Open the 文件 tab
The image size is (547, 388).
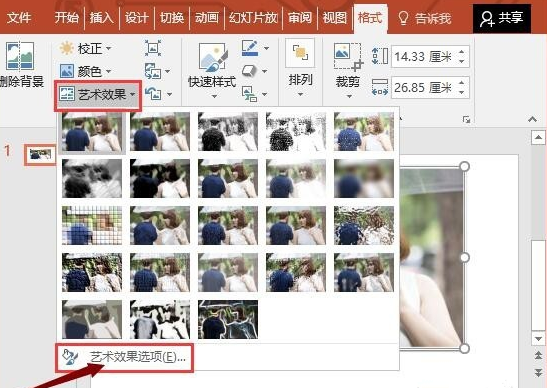19,17
